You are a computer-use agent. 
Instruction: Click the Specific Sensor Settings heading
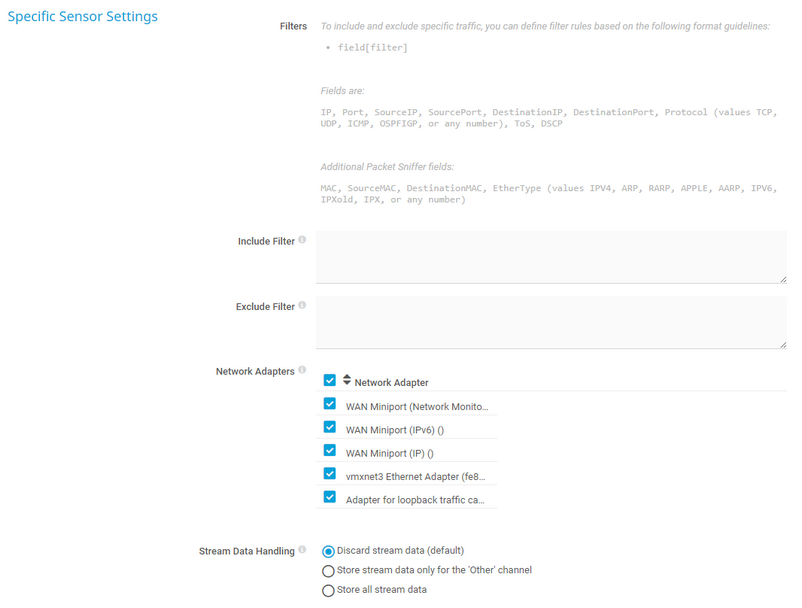pyautogui.click(x=83, y=16)
